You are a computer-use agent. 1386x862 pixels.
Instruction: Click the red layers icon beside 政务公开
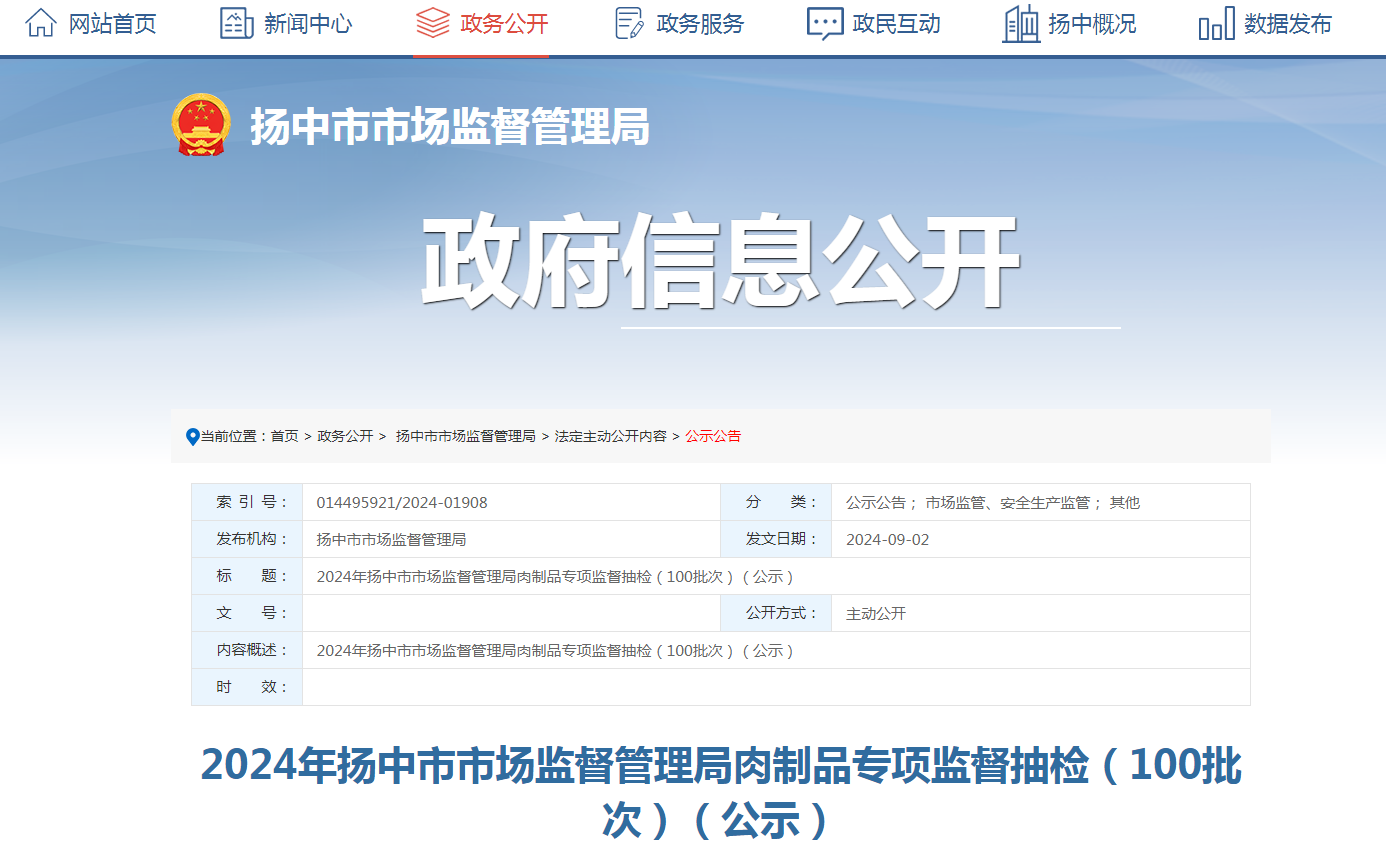pyautogui.click(x=432, y=22)
